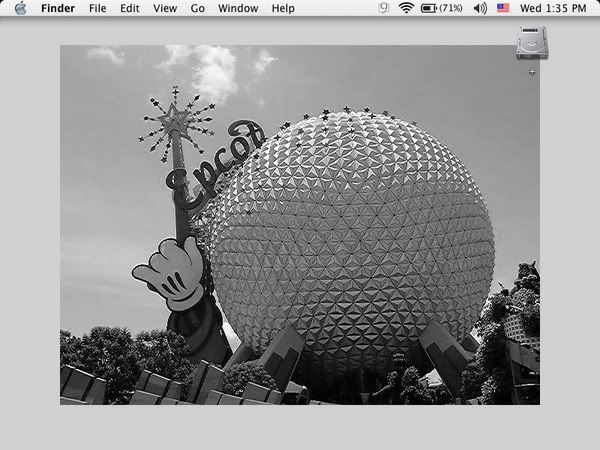Click the Mickey glove hand in photo

[x=170, y=271]
